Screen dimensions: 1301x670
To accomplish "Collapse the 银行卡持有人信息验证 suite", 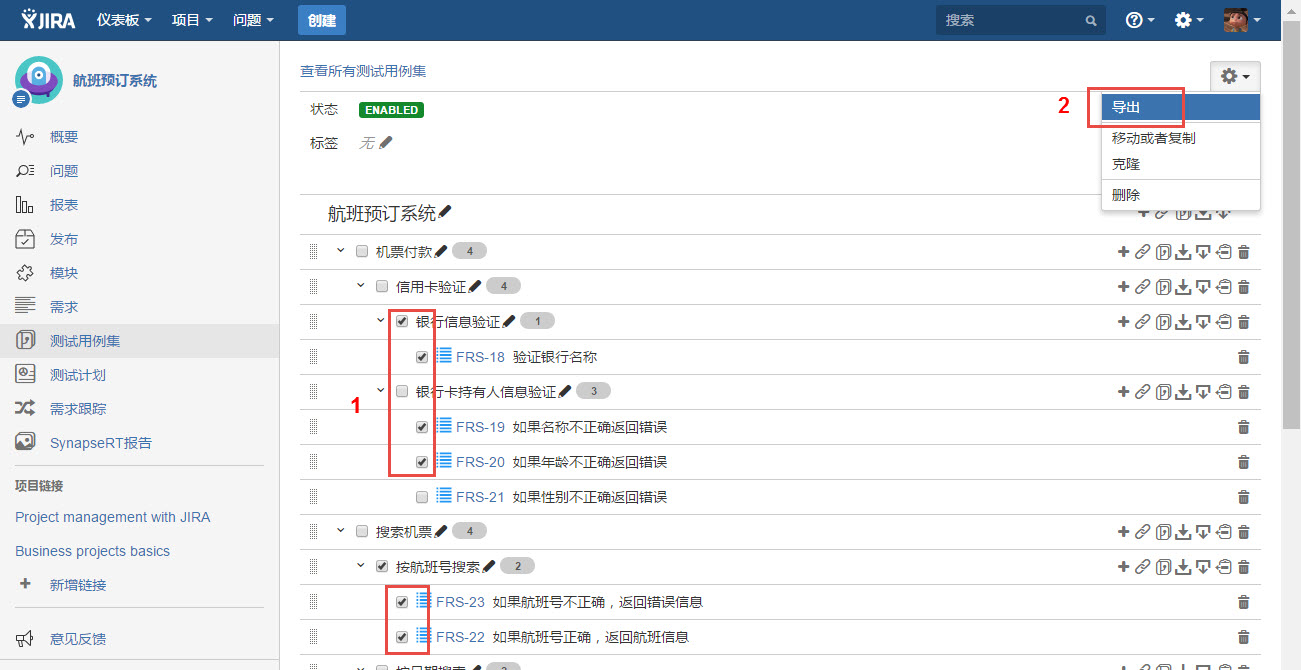I will coord(381,391).
